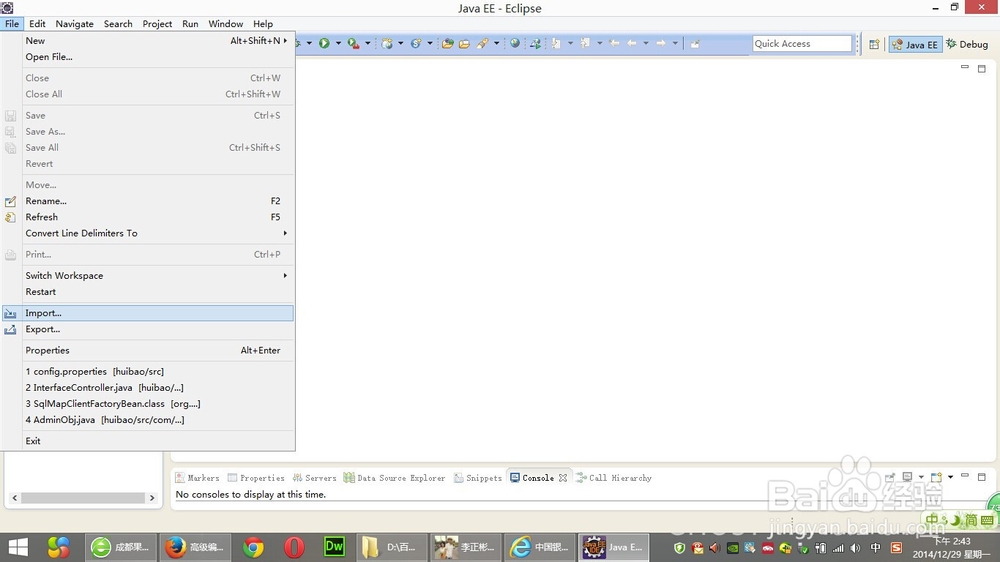Open dropdown arrow beside Search flashlight icon
The image size is (1000, 562).
[496, 43]
